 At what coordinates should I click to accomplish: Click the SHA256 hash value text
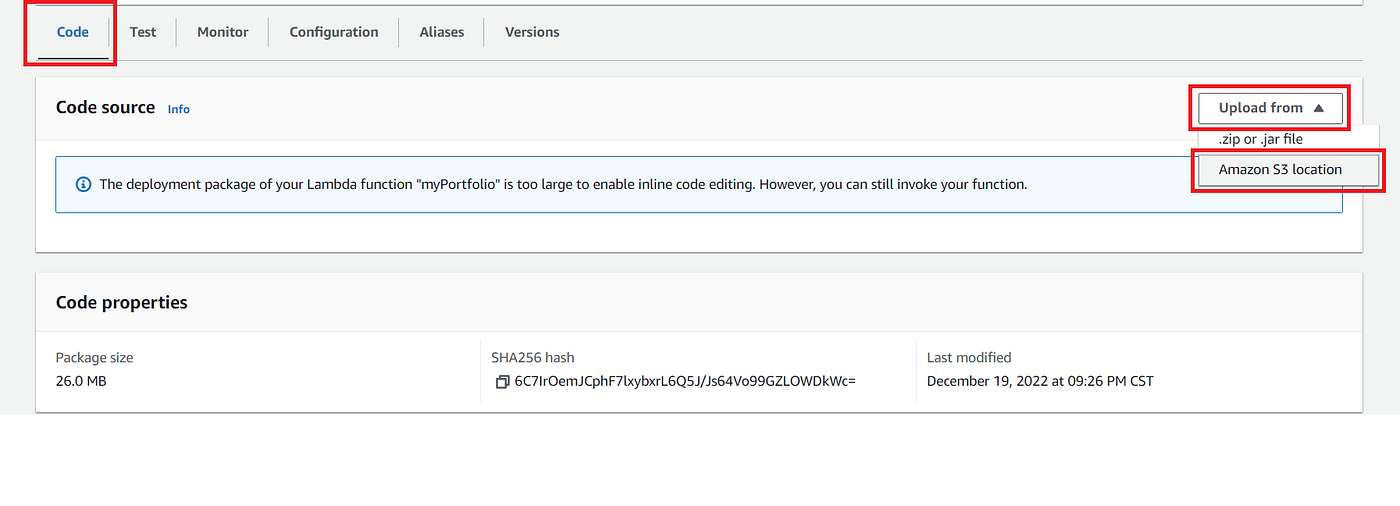[x=685, y=381]
